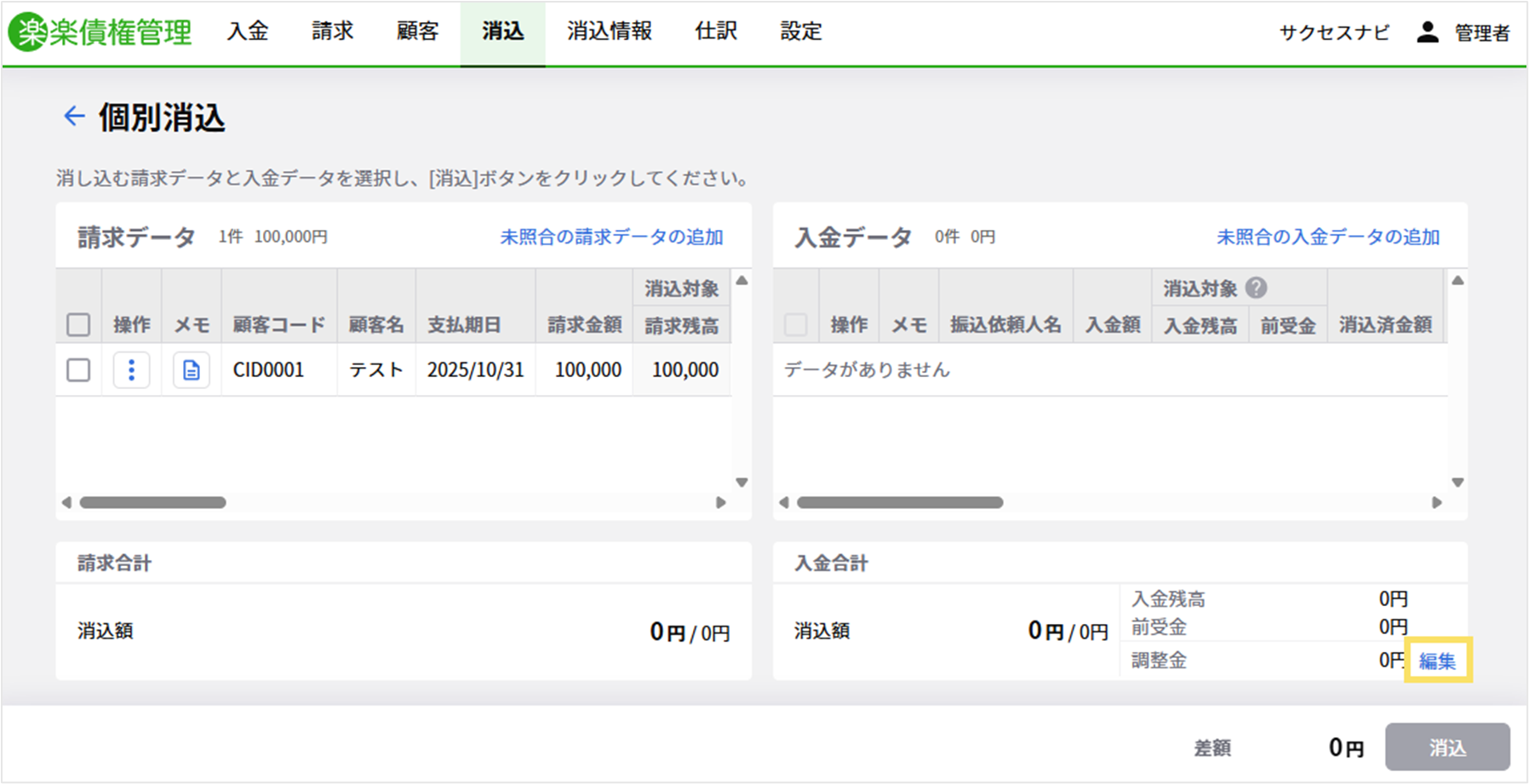This screenshot has height=784, width=1529.
Task: Click 未照合の請求データの追加 link
Action: click(x=611, y=237)
